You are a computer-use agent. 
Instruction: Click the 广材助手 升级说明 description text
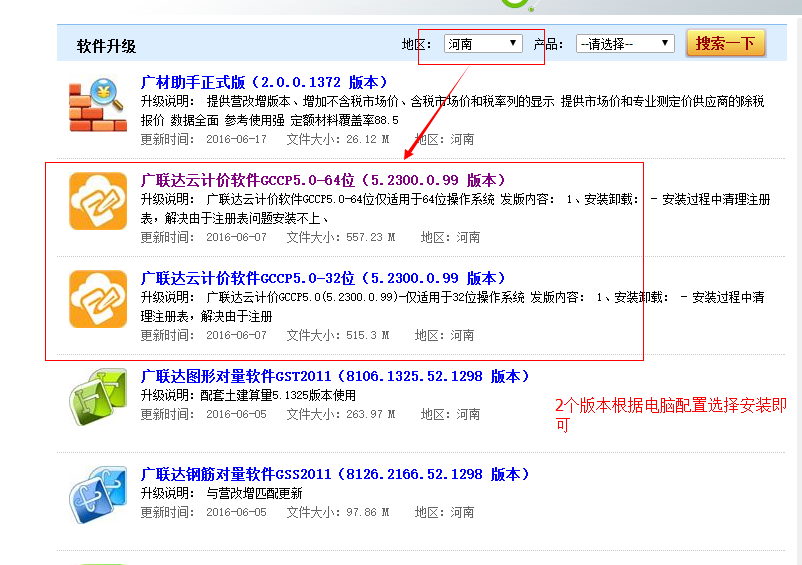(453, 111)
